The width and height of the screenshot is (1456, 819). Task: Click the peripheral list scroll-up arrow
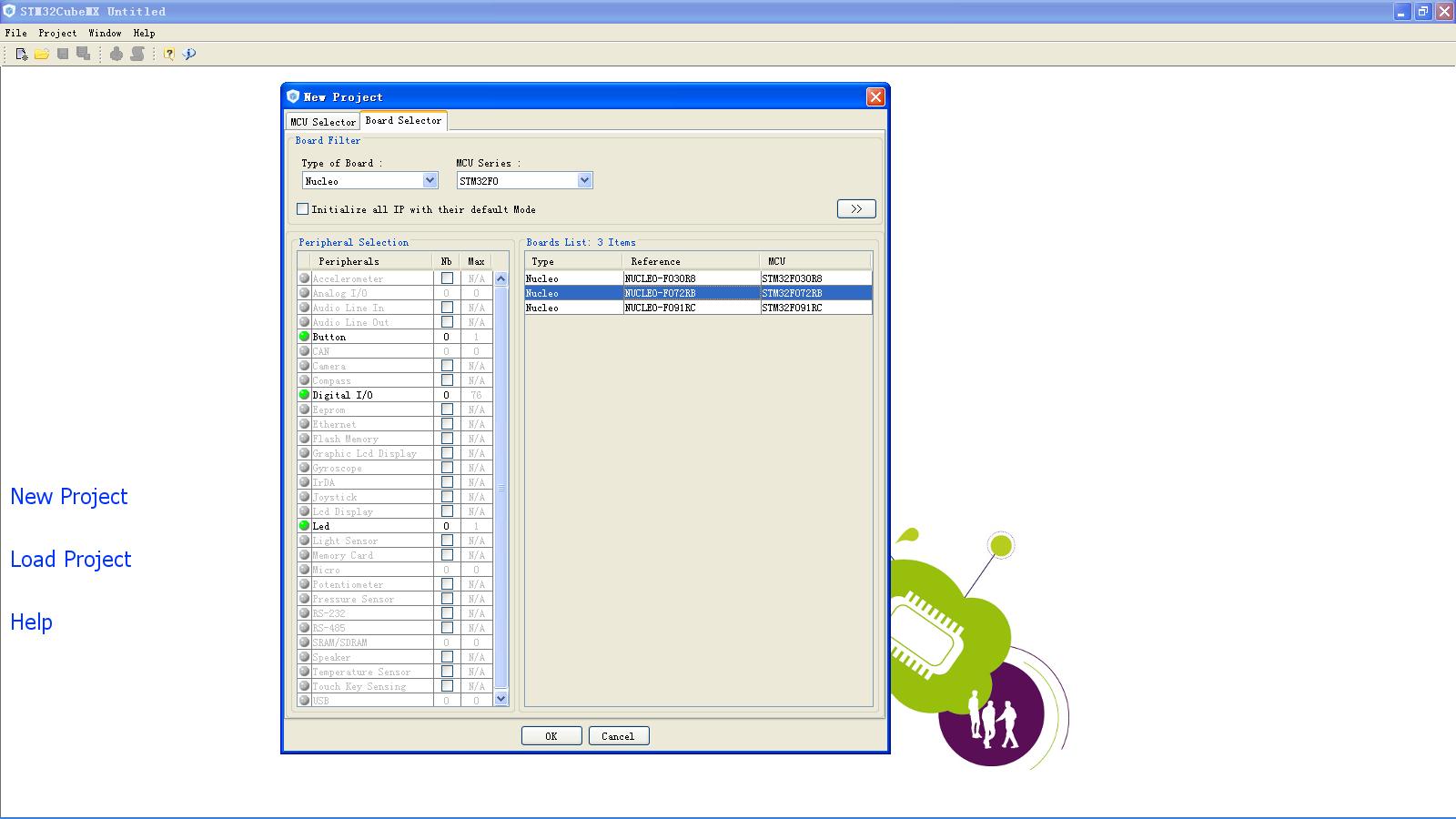pyautogui.click(x=500, y=278)
